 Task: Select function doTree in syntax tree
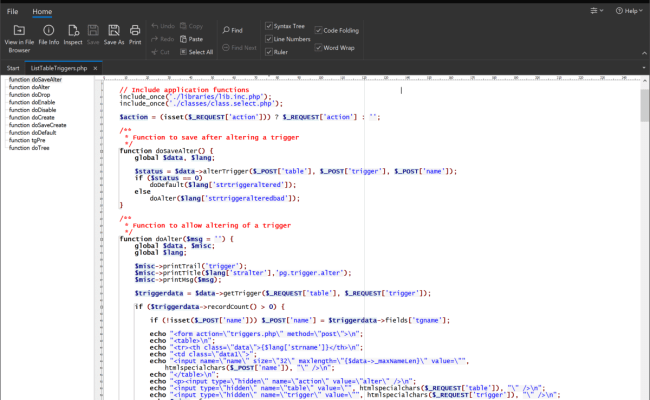[x=29, y=148]
